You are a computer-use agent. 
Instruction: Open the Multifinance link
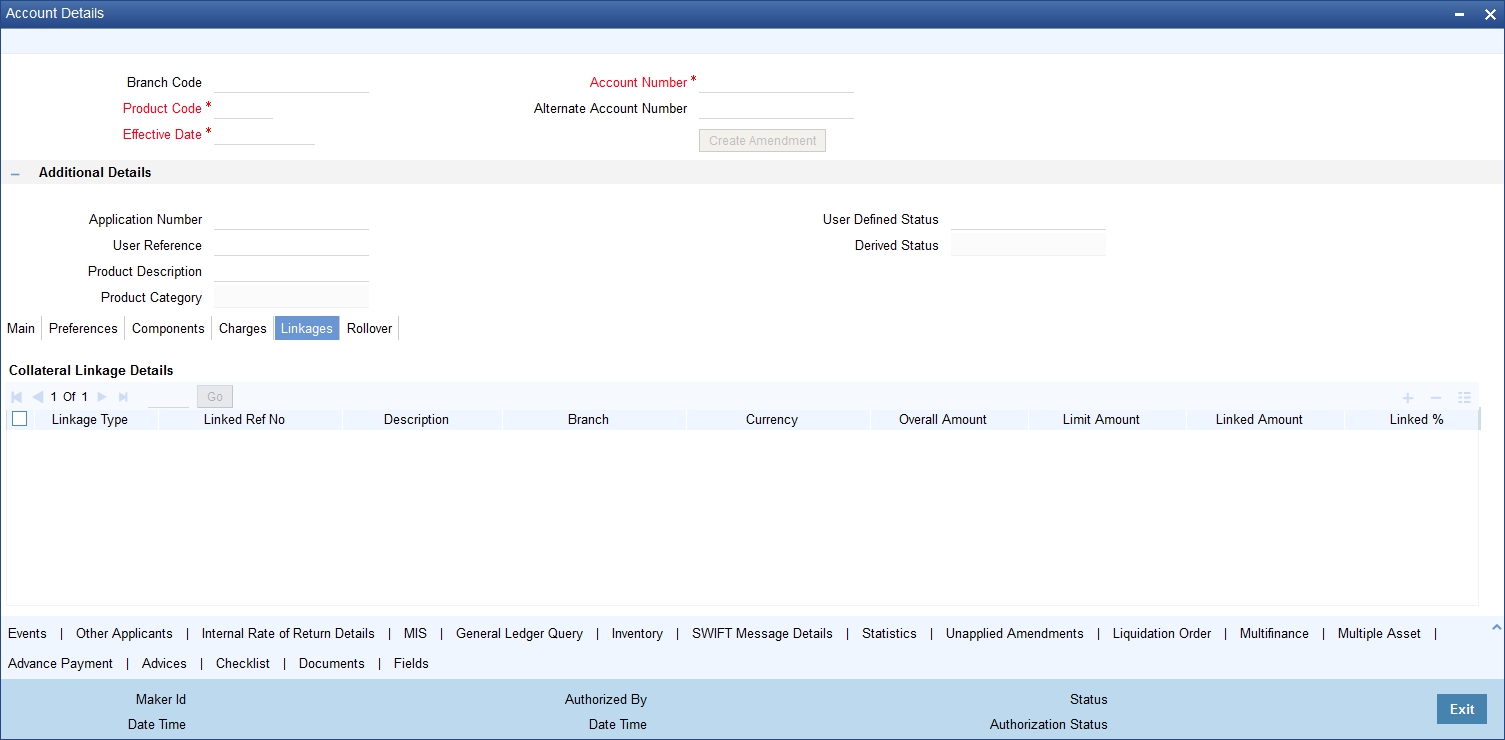click(1274, 633)
